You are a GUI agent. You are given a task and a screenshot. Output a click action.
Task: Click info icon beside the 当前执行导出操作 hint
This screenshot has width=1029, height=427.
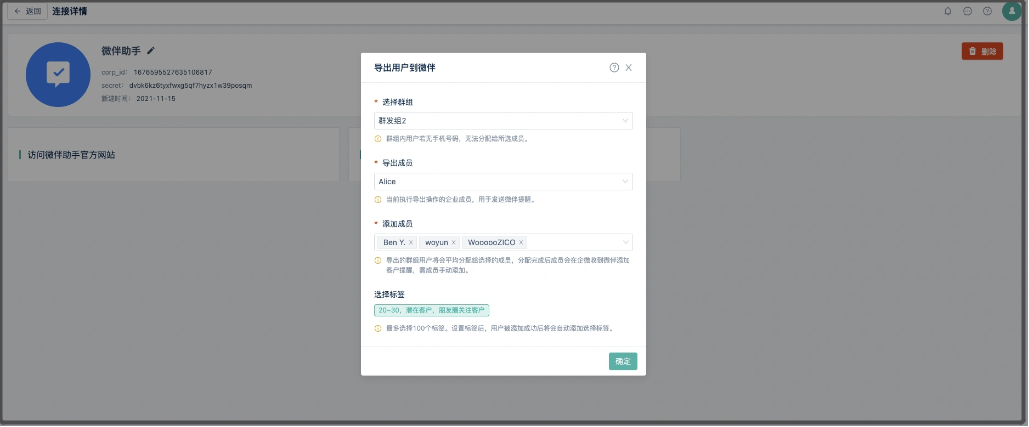point(377,199)
